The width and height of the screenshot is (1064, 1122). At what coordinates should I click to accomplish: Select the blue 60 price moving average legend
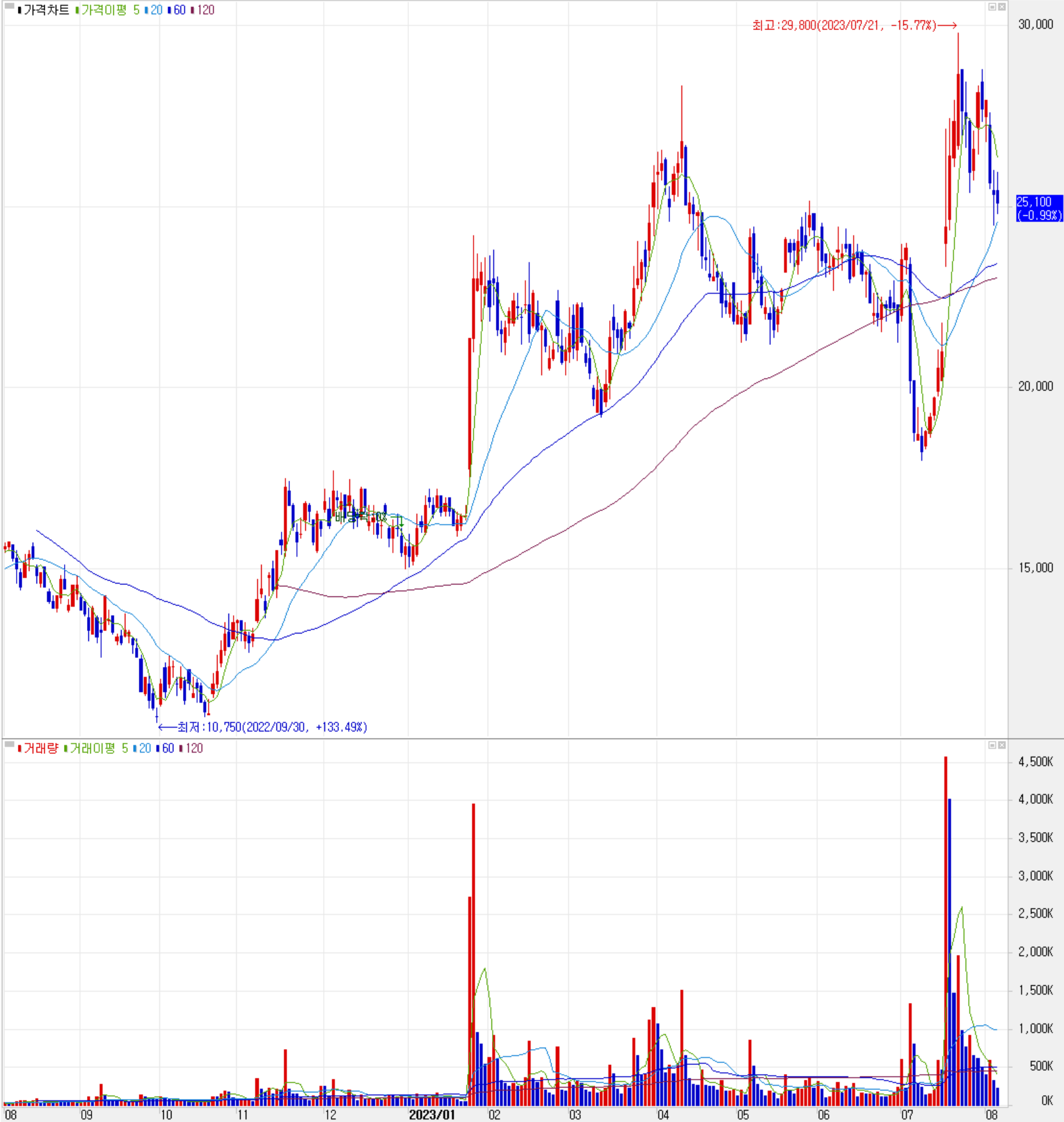[177, 10]
